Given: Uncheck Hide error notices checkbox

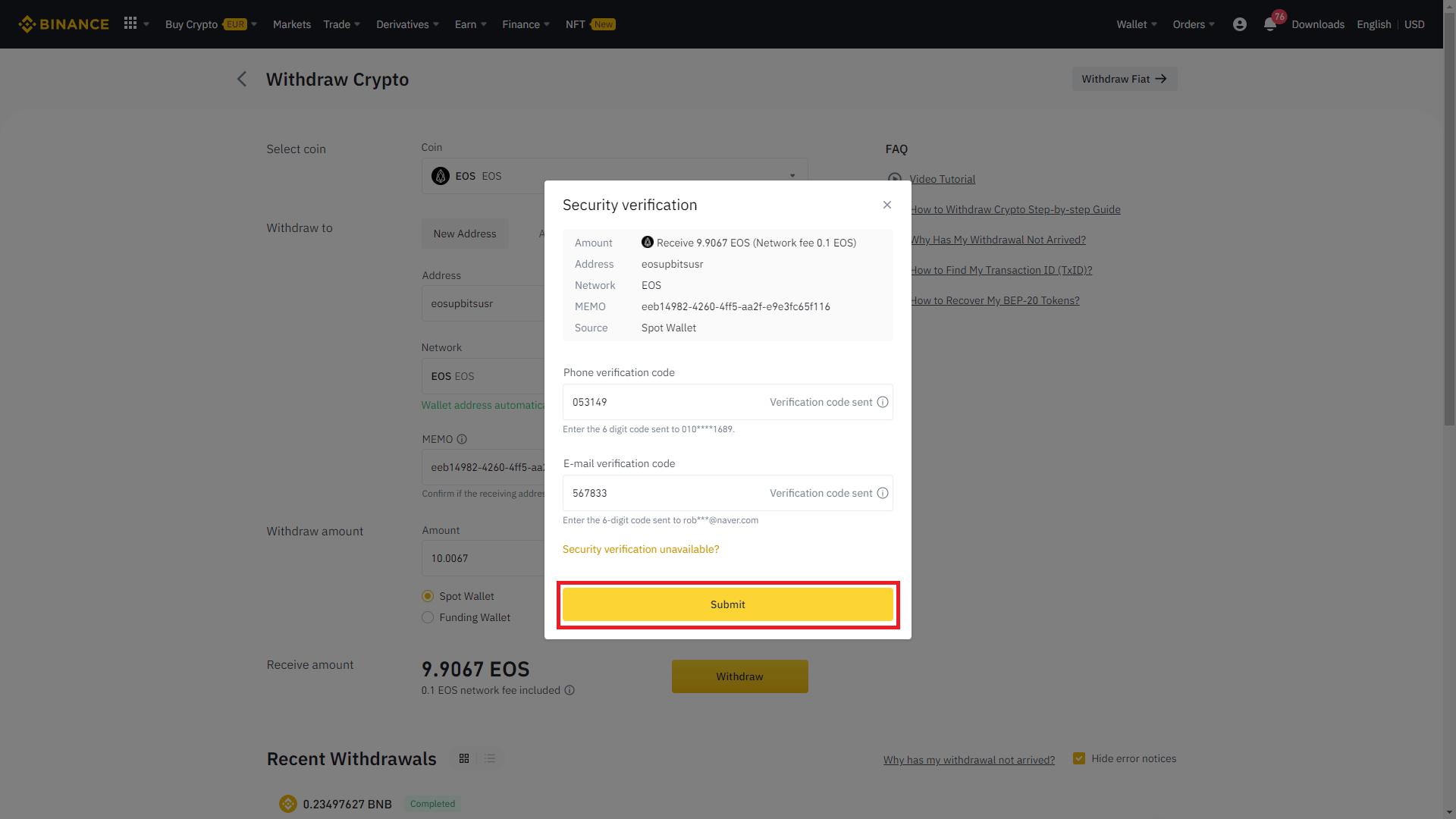Looking at the screenshot, I should [1079, 758].
